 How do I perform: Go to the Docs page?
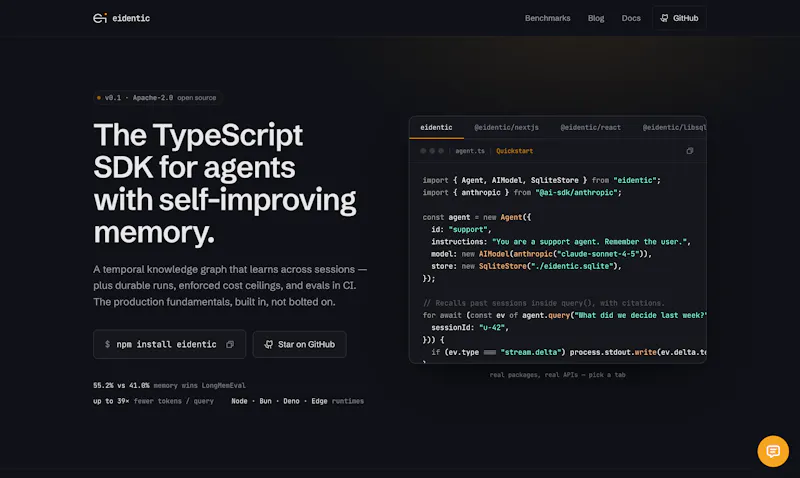[x=631, y=18]
